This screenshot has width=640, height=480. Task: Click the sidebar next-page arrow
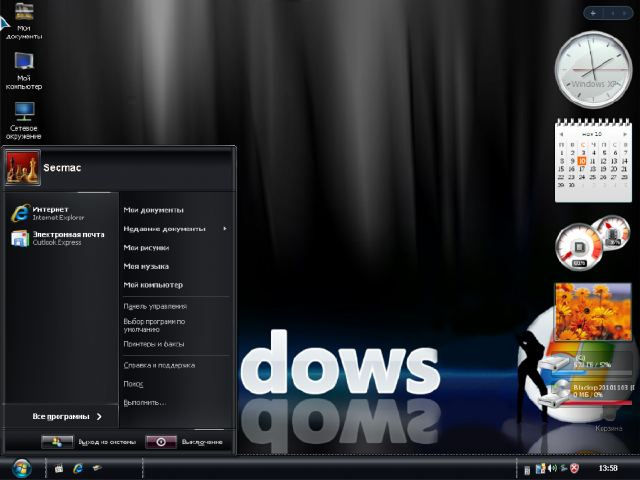[625, 13]
